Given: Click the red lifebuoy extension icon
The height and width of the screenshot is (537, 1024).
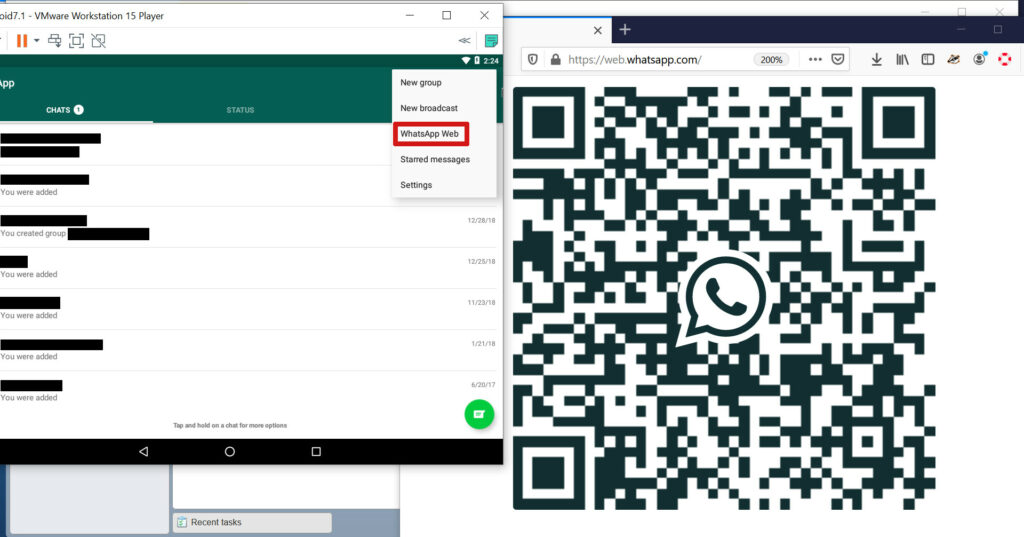Looking at the screenshot, I should click(1004, 59).
